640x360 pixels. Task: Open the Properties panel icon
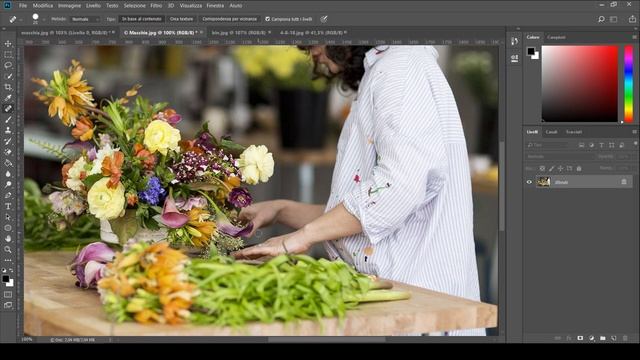[x=514, y=58]
